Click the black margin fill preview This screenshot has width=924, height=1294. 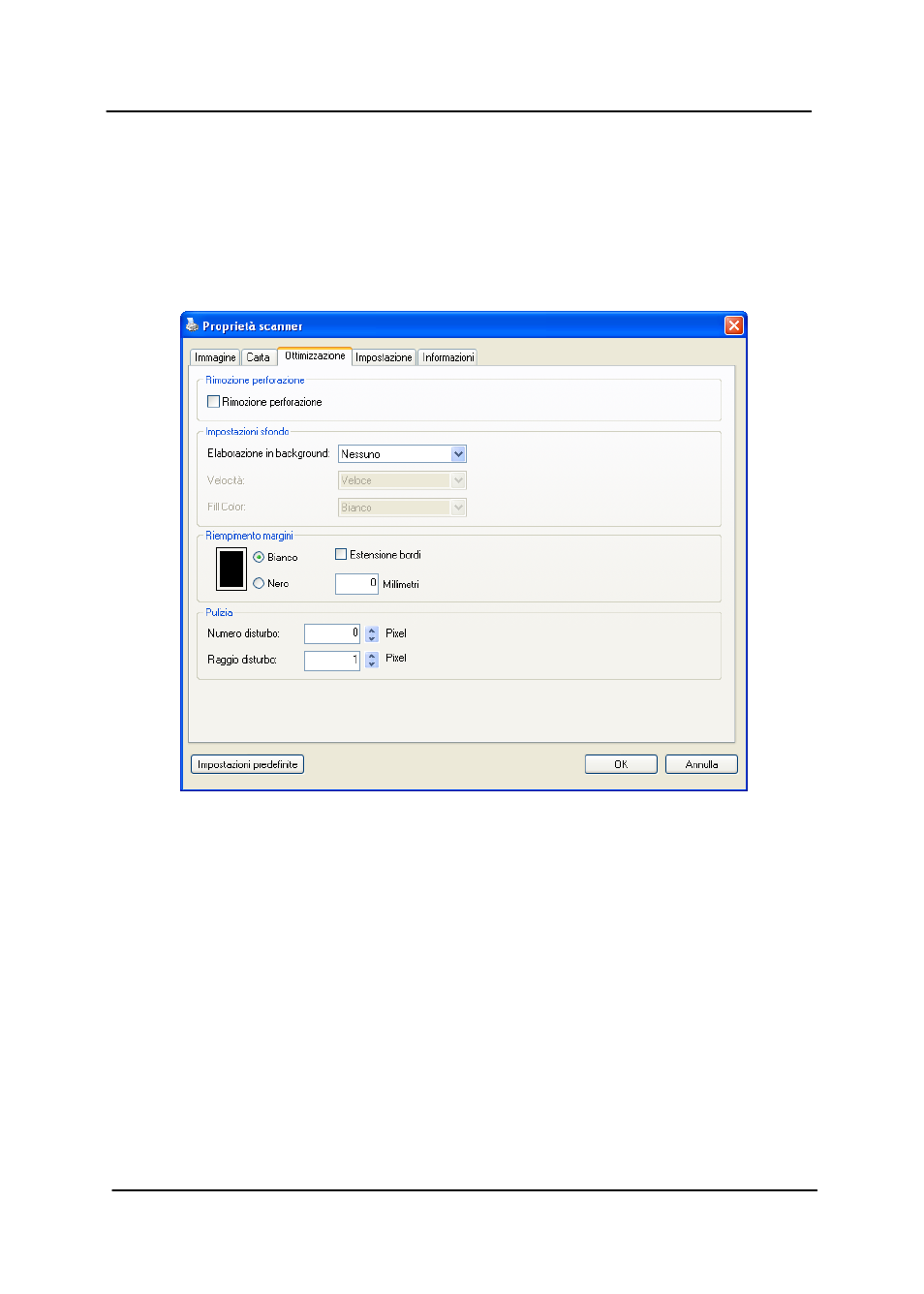pyautogui.click(x=231, y=569)
